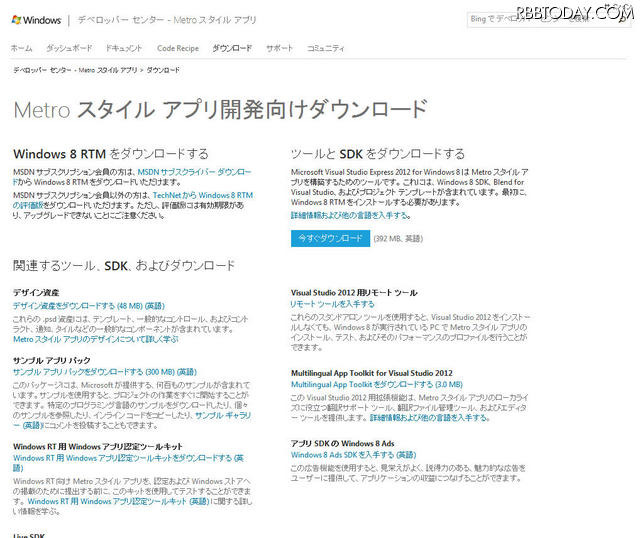
Task: Click リモート ツールを入手する link
Action: tap(332, 304)
